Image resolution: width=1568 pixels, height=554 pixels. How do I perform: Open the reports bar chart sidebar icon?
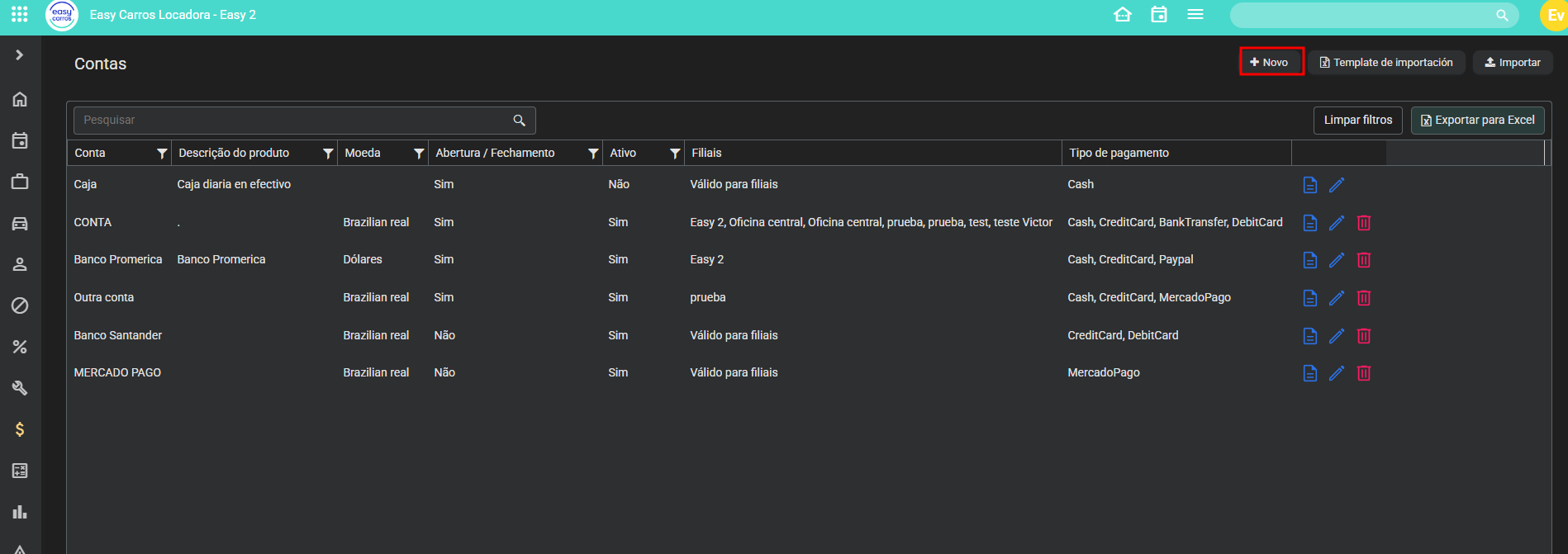point(20,512)
